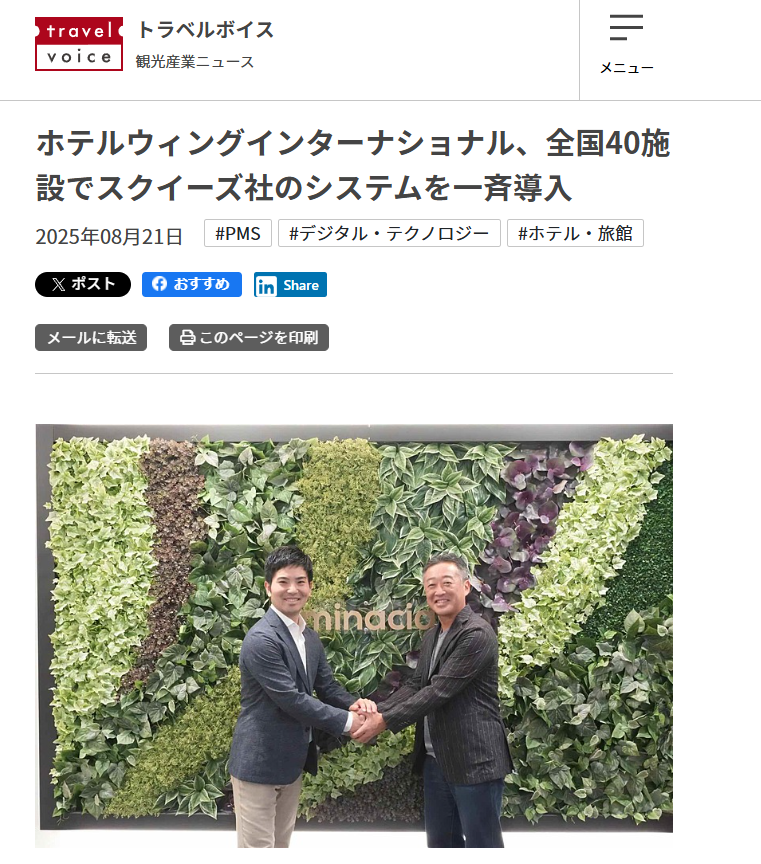Open the #デジタル・テクノロジー tag

[389, 233]
